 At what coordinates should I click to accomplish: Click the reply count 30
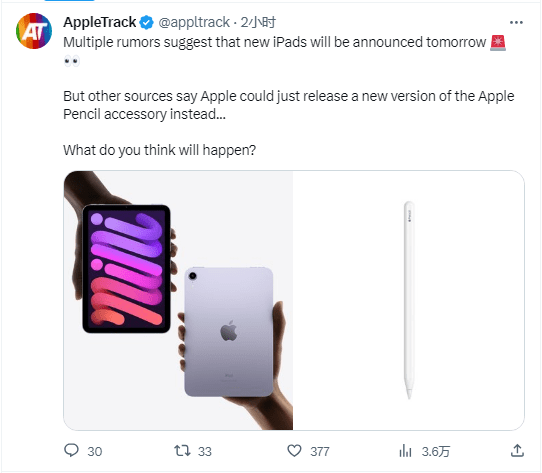click(x=95, y=452)
